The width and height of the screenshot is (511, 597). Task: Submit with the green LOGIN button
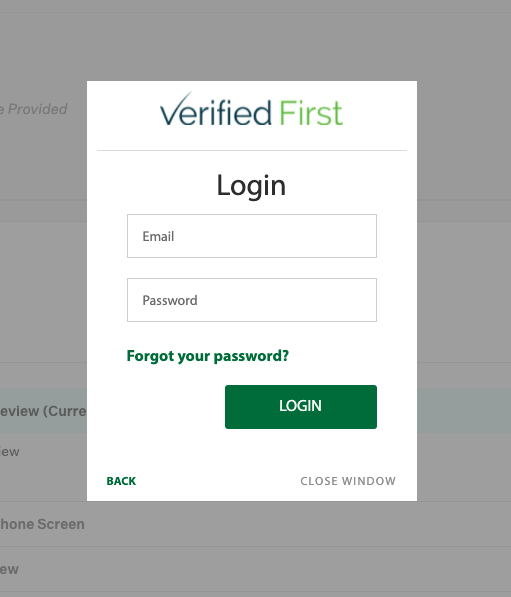(301, 407)
